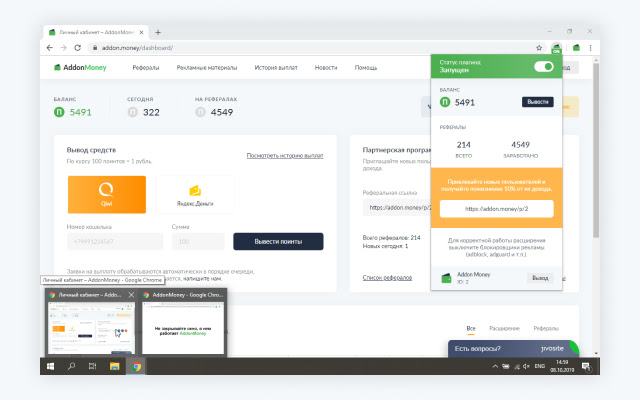Expand the Есть вопросы chat widget
Viewport: 640px width, 400px height.
512,348
